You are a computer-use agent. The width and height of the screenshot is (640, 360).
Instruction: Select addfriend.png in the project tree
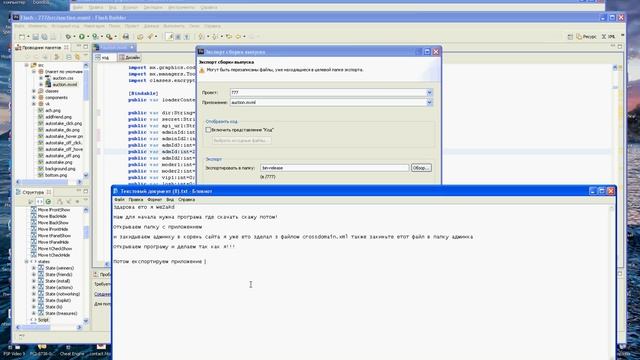click(58, 117)
